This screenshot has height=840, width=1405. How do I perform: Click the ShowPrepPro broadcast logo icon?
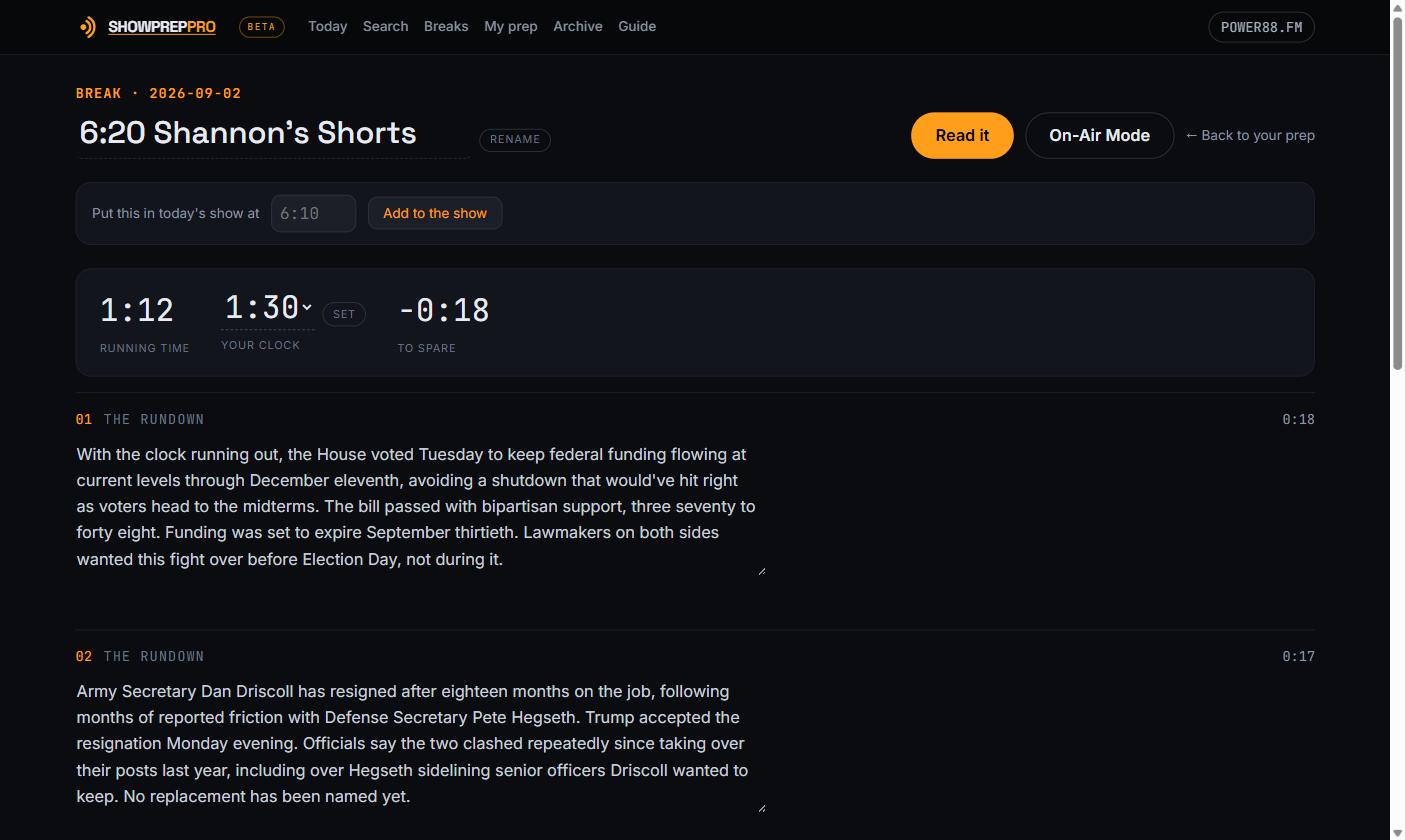point(88,27)
